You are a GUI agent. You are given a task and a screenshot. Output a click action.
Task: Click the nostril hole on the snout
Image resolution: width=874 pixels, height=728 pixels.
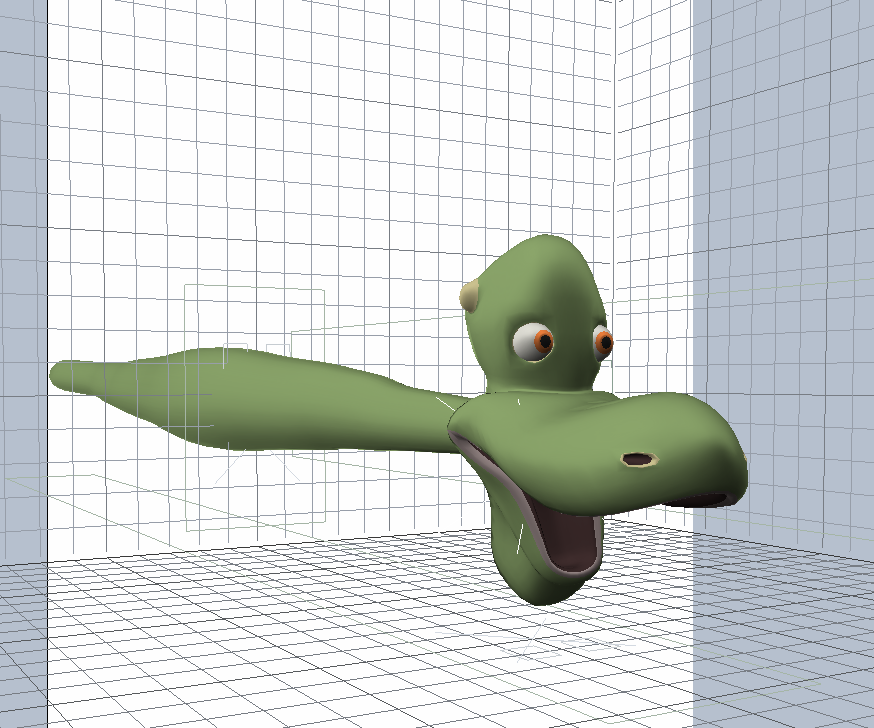(639, 460)
